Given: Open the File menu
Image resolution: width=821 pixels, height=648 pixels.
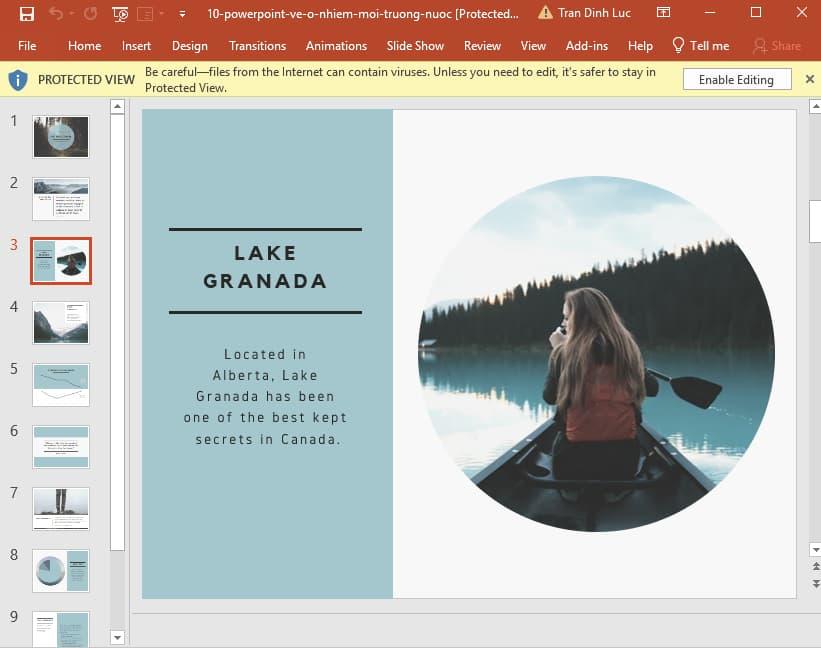Looking at the screenshot, I should (x=27, y=45).
